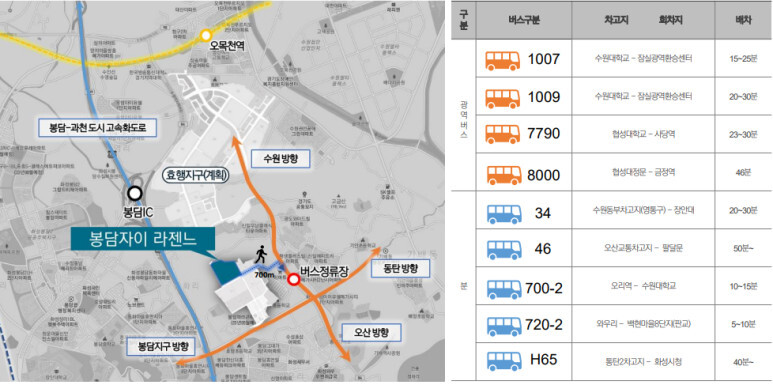Click the 오리역 - 수원대학교 route

643,285
